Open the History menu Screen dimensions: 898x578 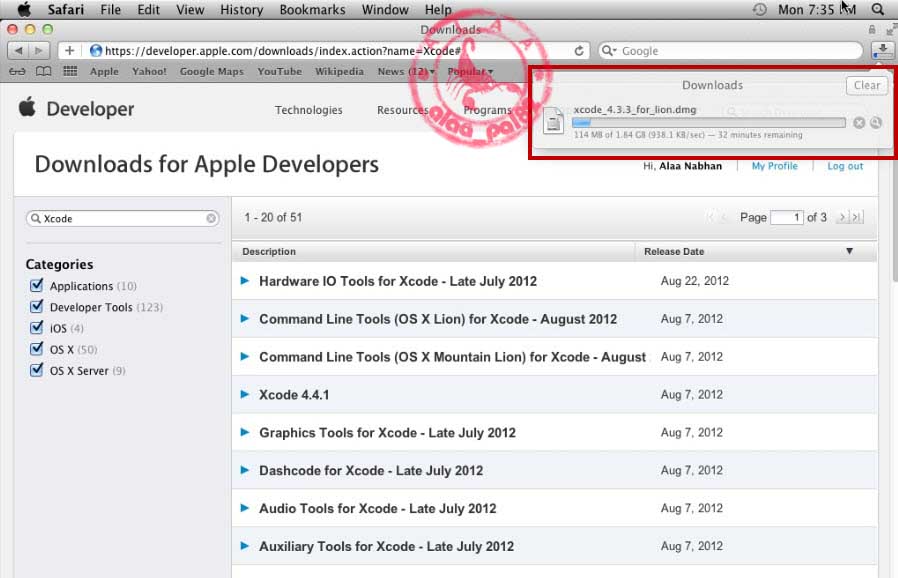pyautogui.click(x=242, y=10)
